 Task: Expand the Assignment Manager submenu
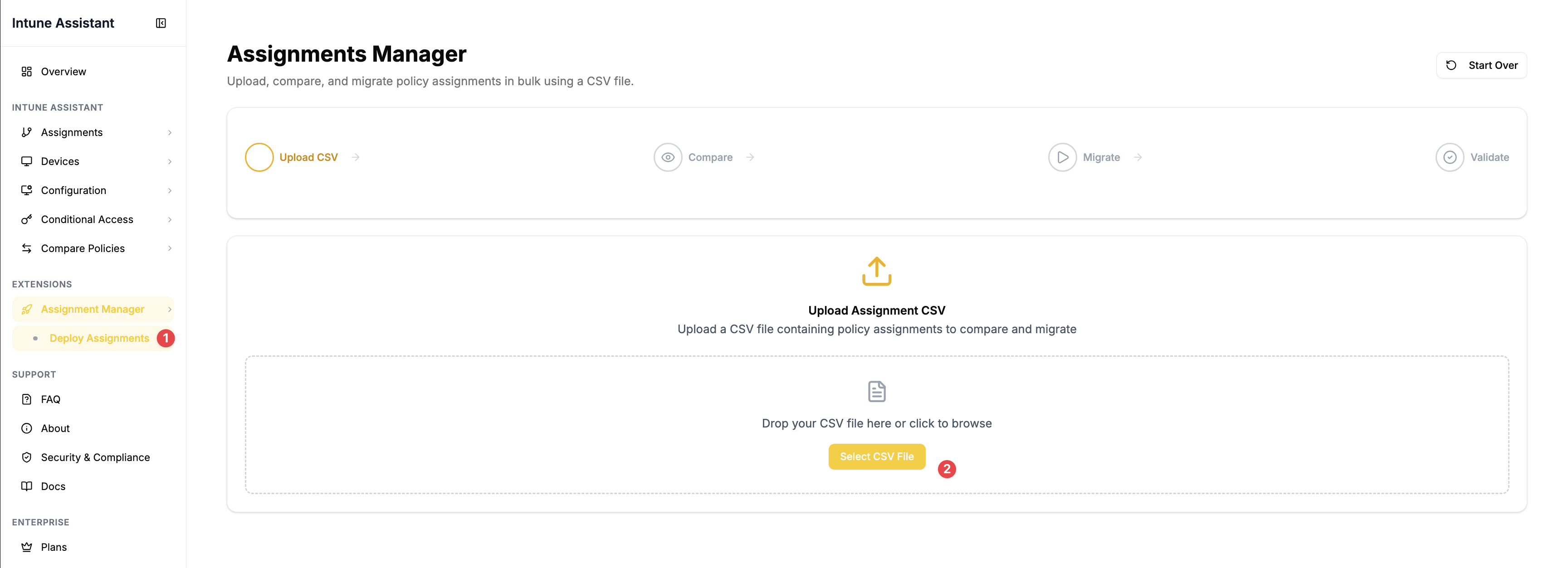point(169,309)
